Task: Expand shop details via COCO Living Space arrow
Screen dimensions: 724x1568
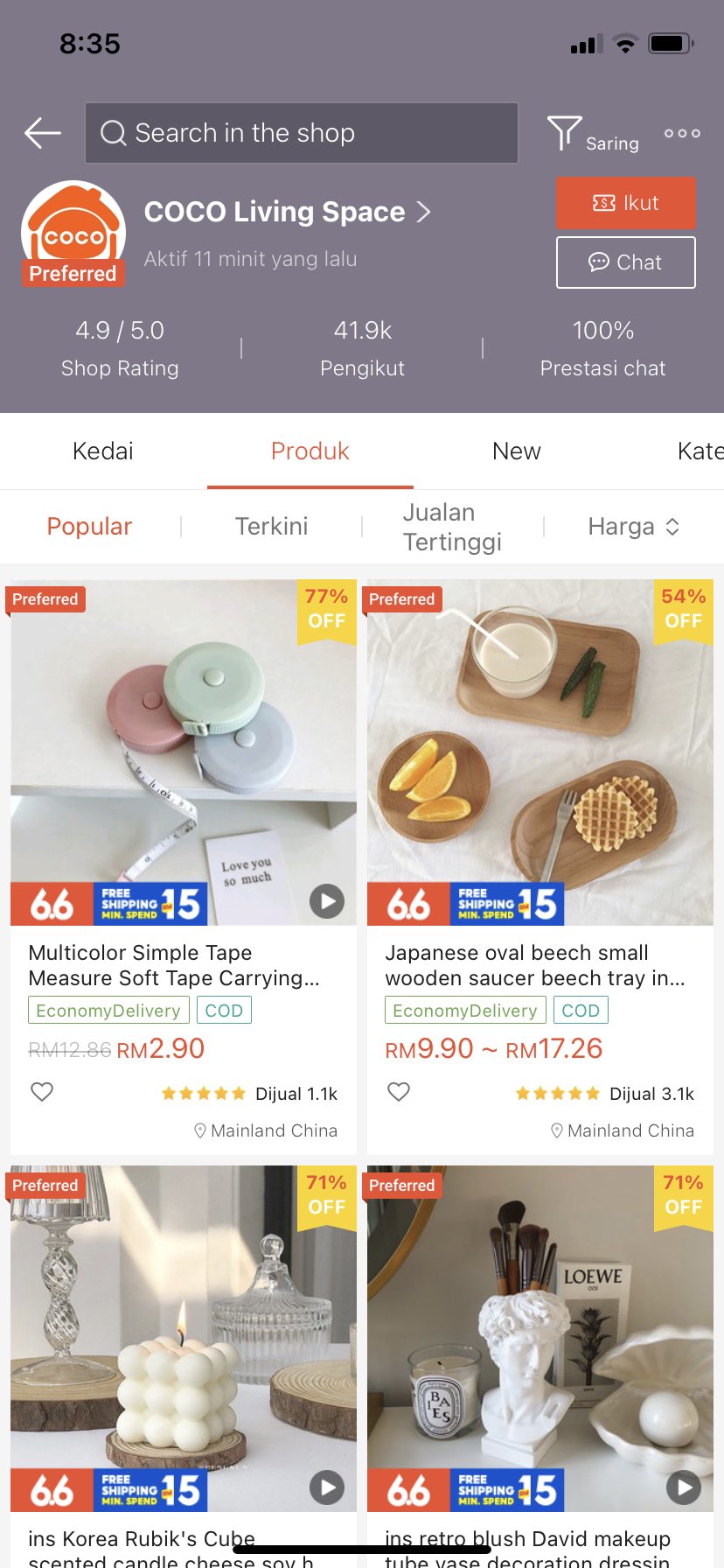Action: [424, 211]
